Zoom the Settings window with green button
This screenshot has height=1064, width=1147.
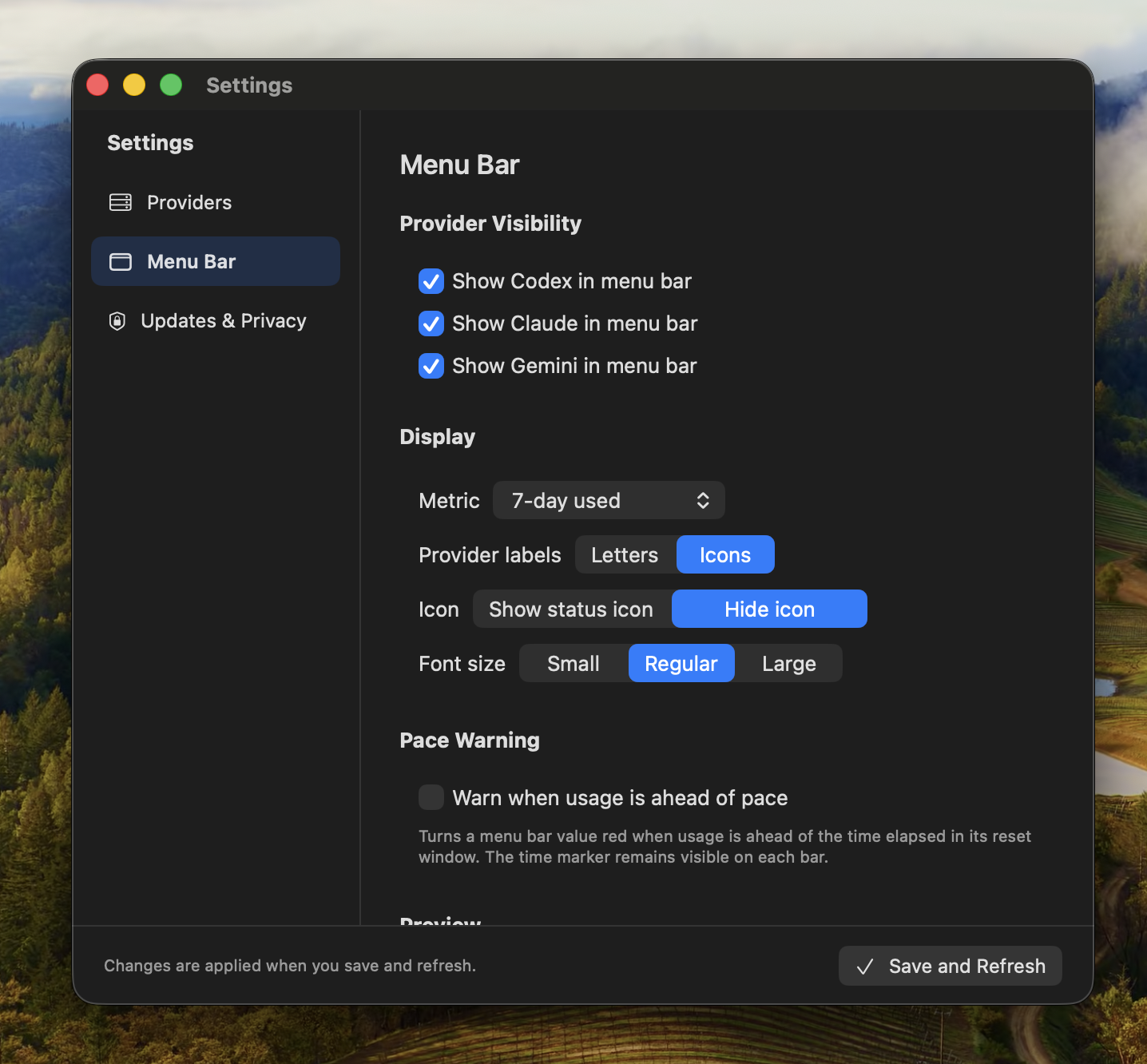171,85
